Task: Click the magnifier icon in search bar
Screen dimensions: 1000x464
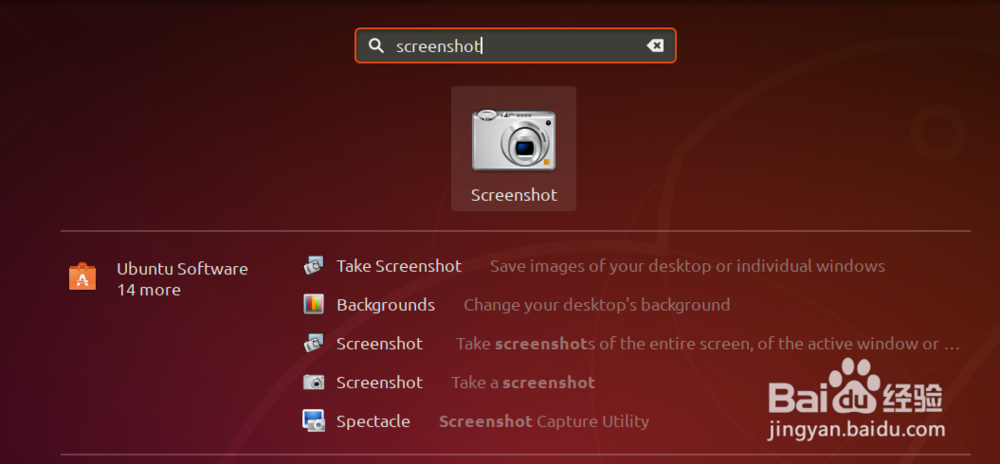Action: click(x=376, y=46)
